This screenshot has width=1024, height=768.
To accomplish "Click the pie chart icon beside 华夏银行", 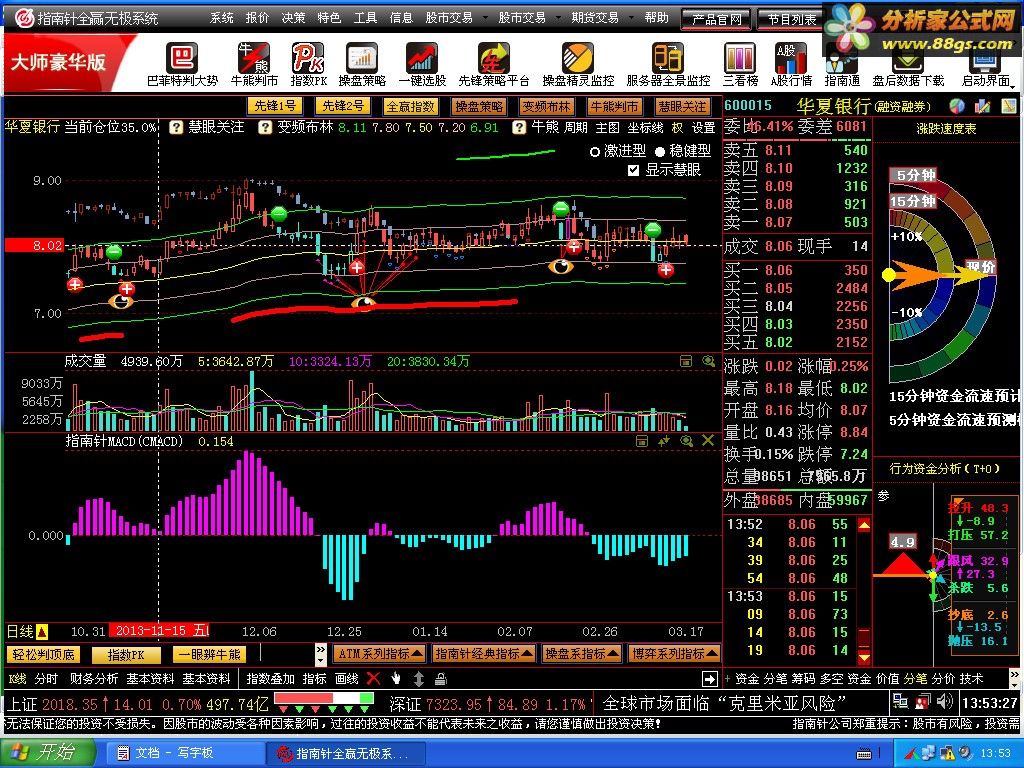I will [x=957, y=106].
